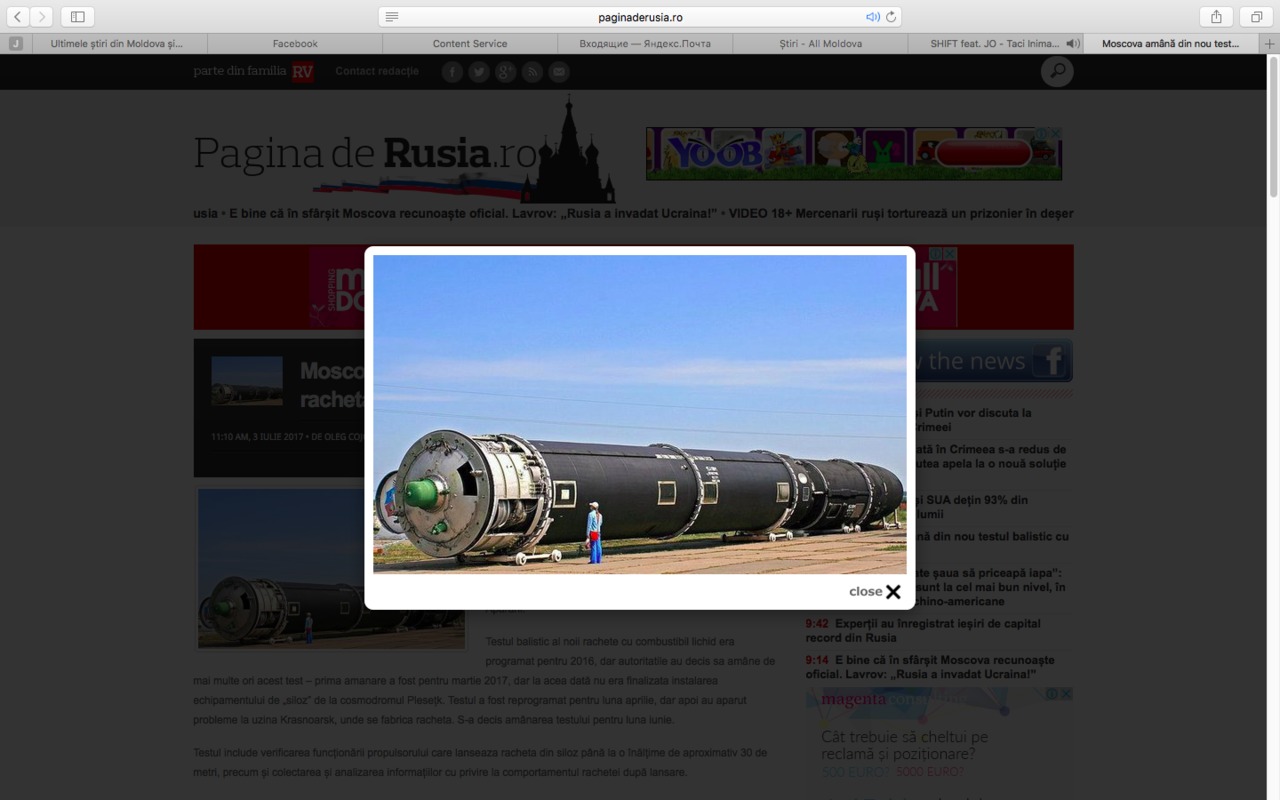Reload the paginaderusia.ro page
This screenshot has height=800, width=1280.
click(x=891, y=17)
